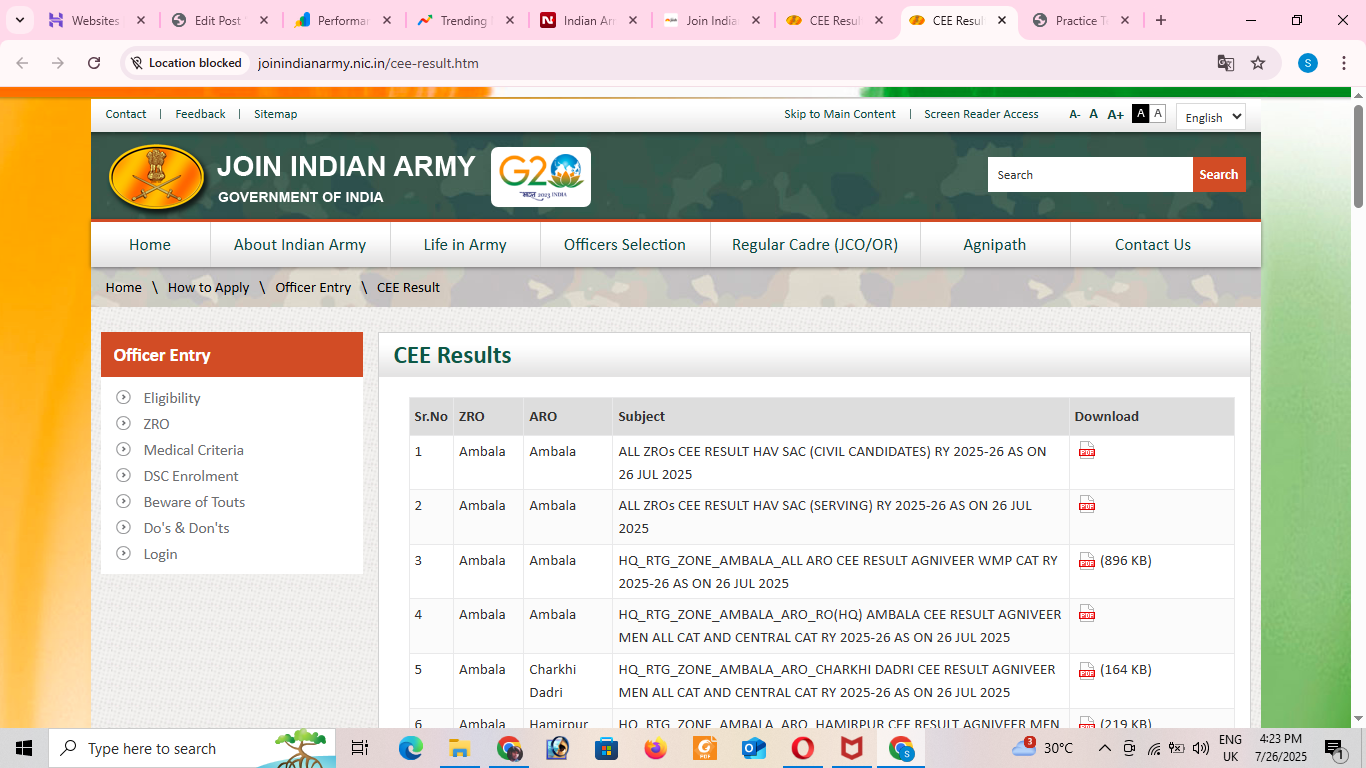Open the About Indian Army menu
The width and height of the screenshot is (1366, 768).
(300, 244)
